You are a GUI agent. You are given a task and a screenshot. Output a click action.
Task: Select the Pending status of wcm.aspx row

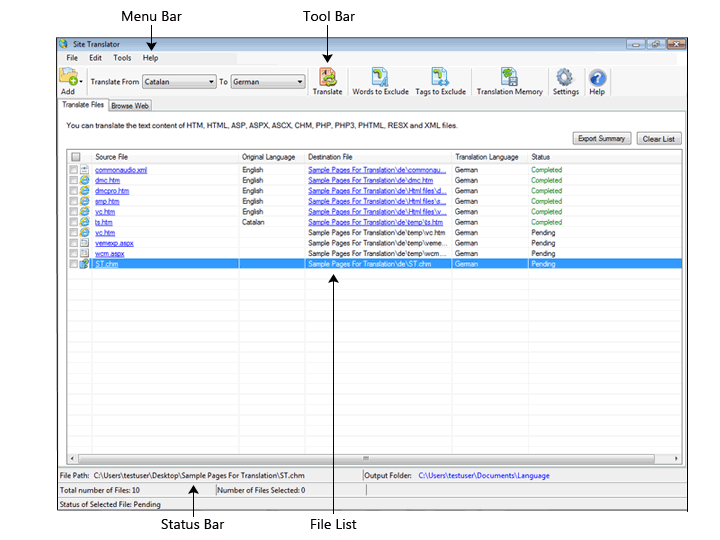[543, 253]
